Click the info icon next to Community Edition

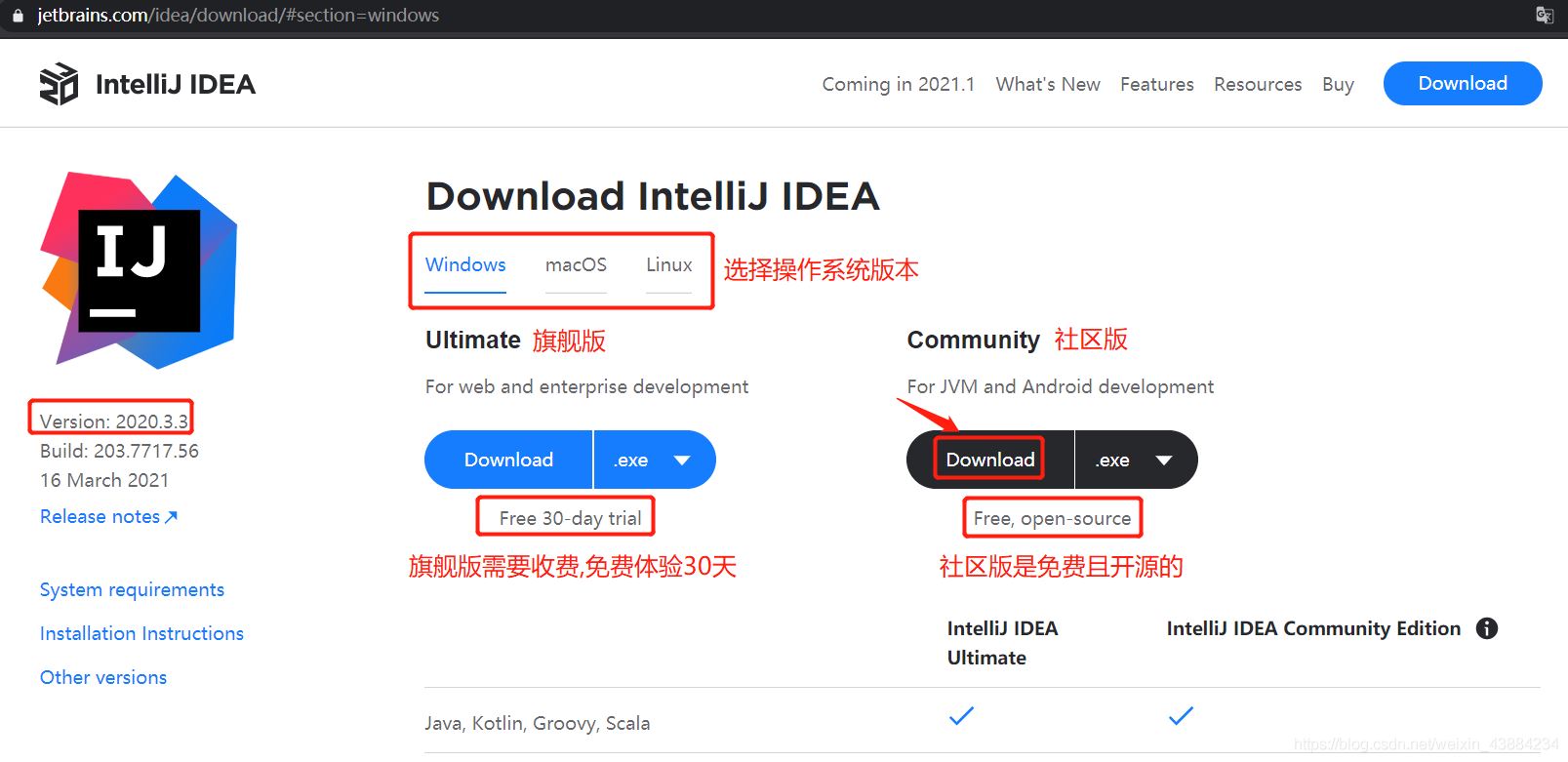point(1486,628)
